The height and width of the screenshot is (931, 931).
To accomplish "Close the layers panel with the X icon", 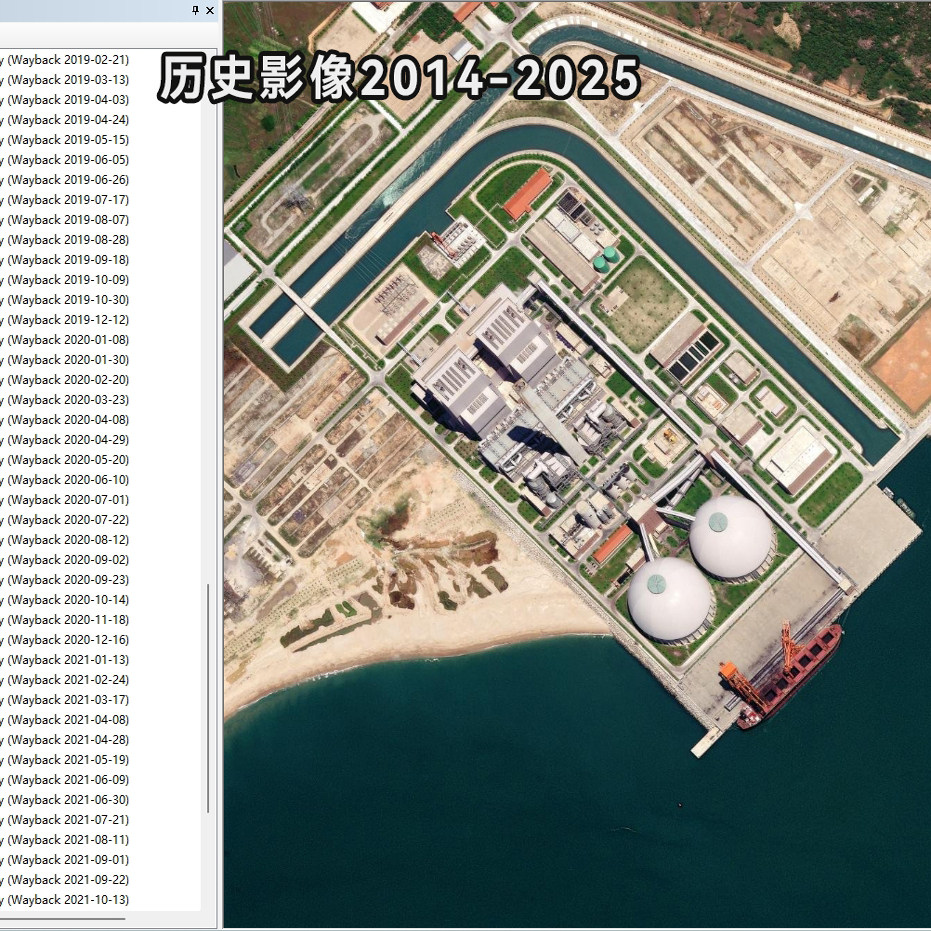I will pyautogui.click(x=208, y=10).
